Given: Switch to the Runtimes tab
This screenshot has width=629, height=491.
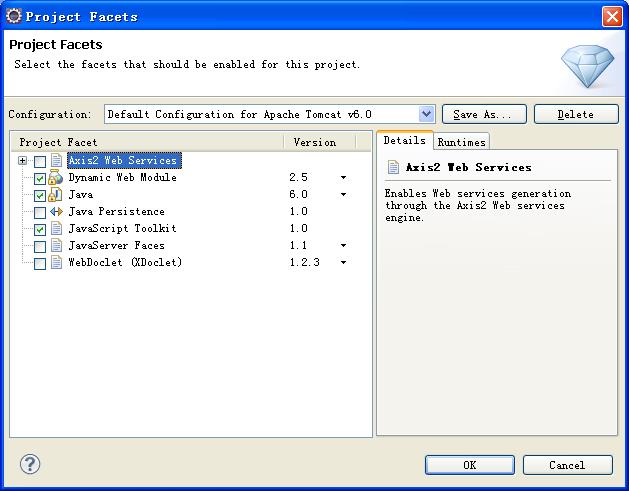Looking at the screenshot, I should tap(461, 142).
